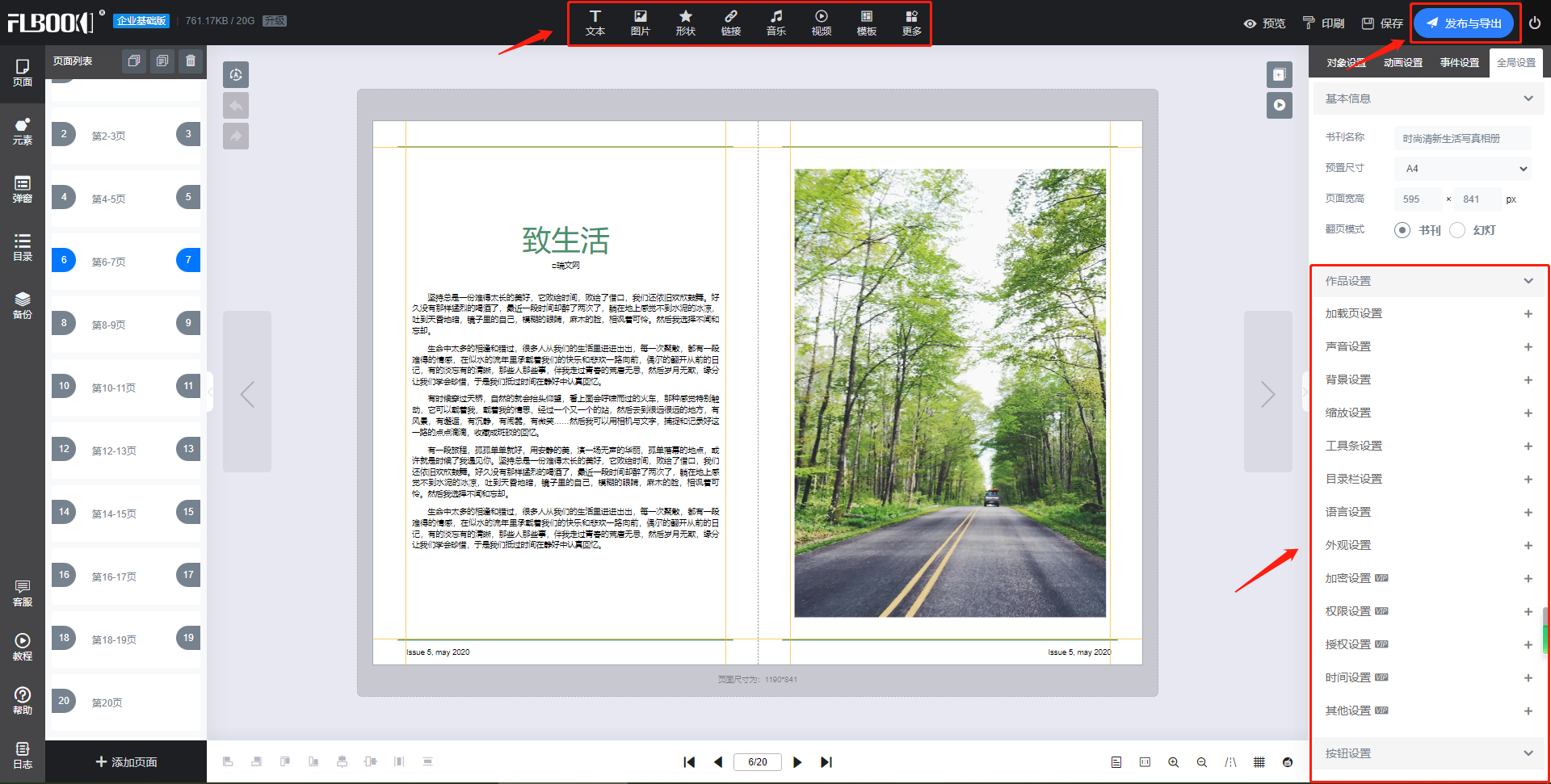
Task: Open the 链接 link tool
Action: [x=731, y=23]
